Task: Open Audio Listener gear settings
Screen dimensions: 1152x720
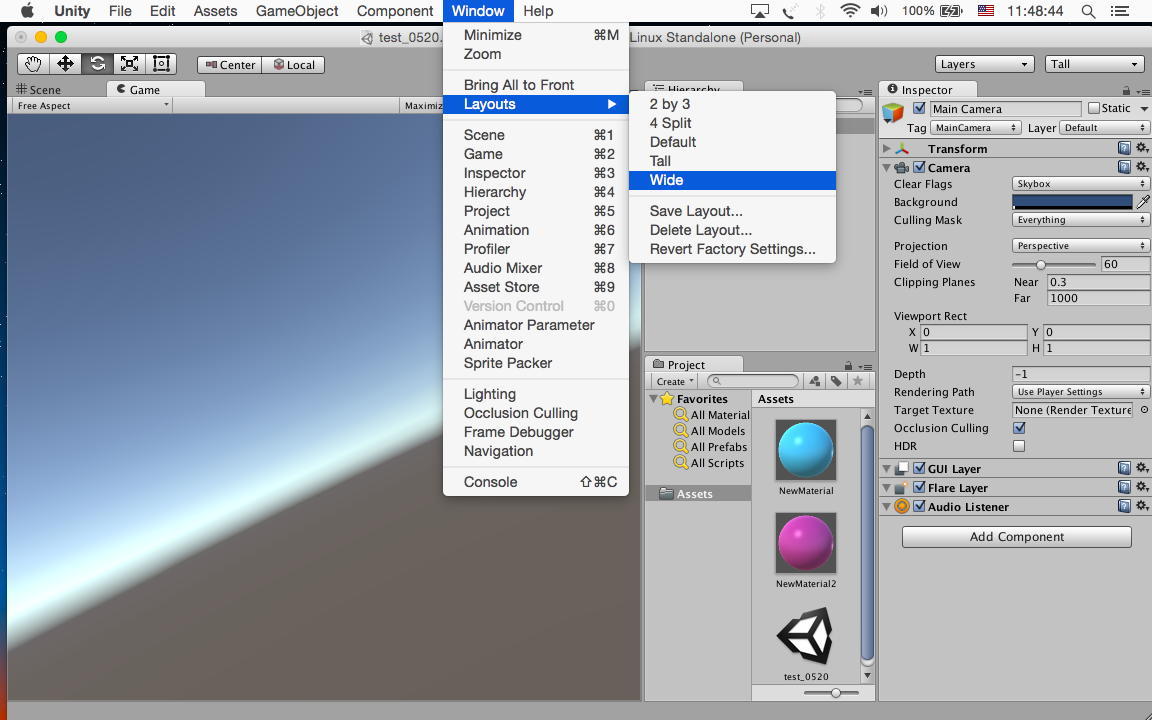Action: [1142, 506]
